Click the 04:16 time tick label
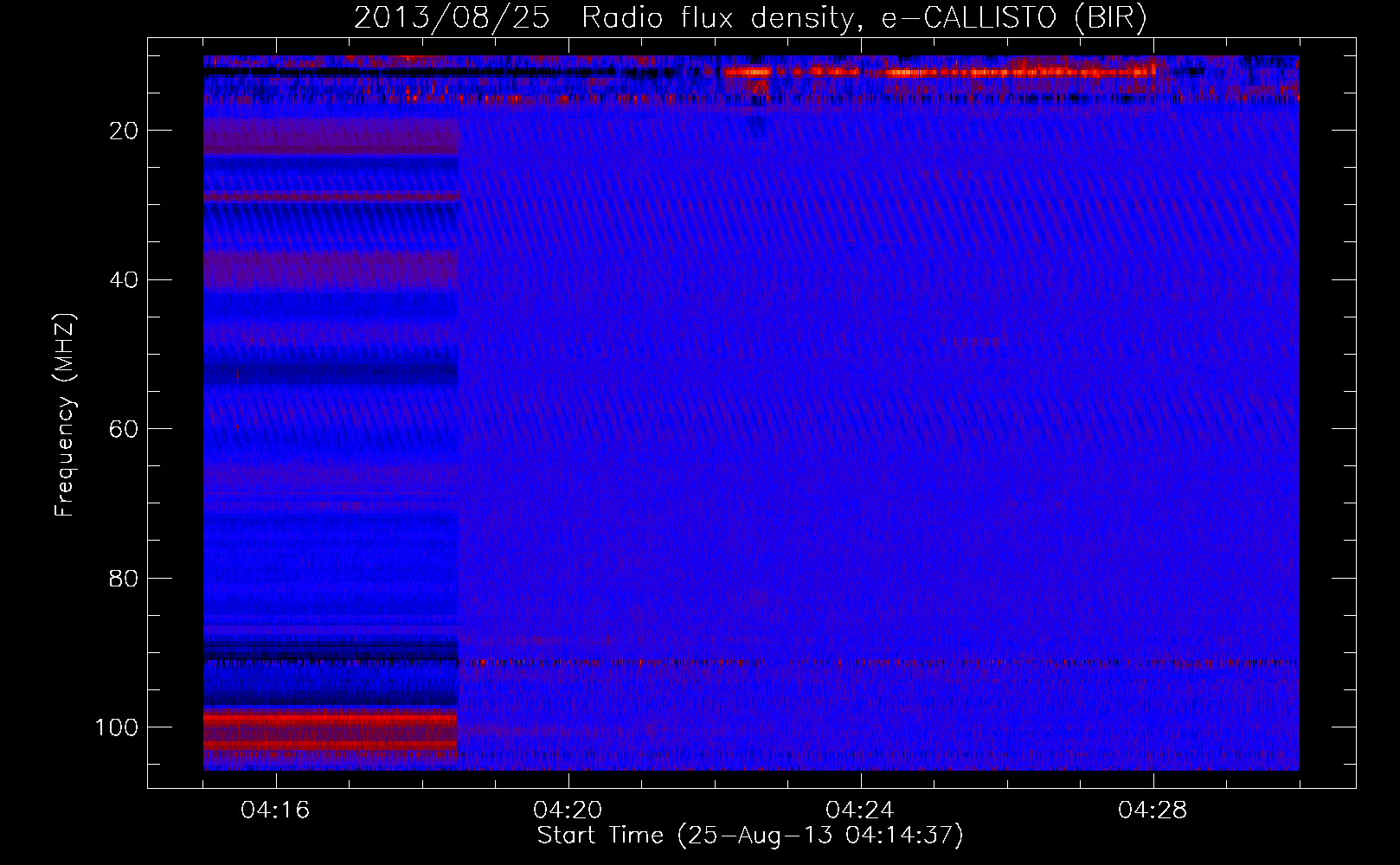 tap(276, 811)
